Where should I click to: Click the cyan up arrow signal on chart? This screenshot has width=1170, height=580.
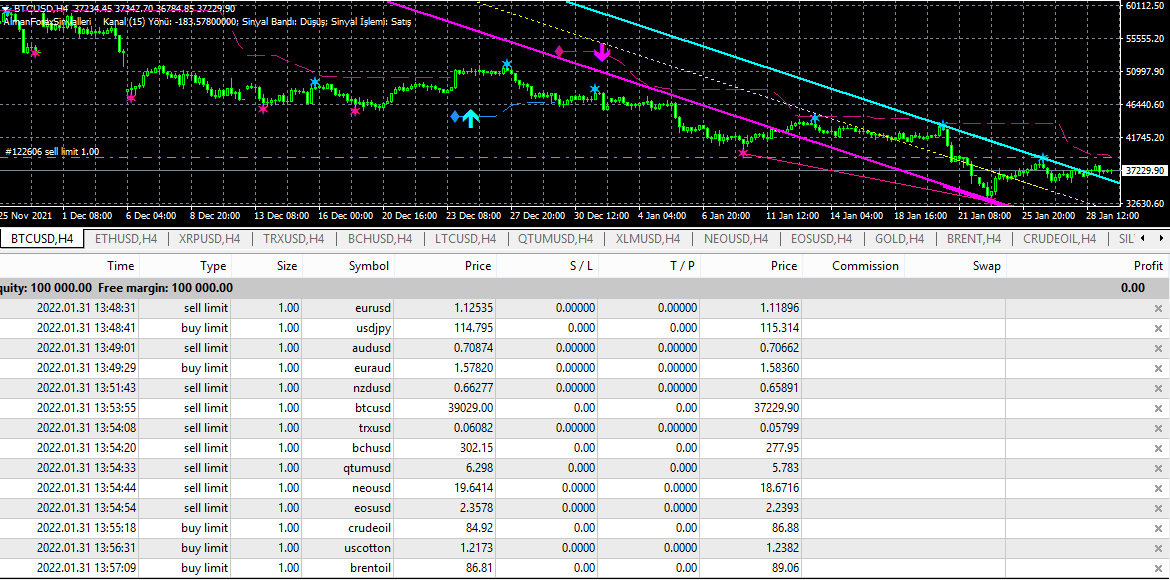coord(469,118)
